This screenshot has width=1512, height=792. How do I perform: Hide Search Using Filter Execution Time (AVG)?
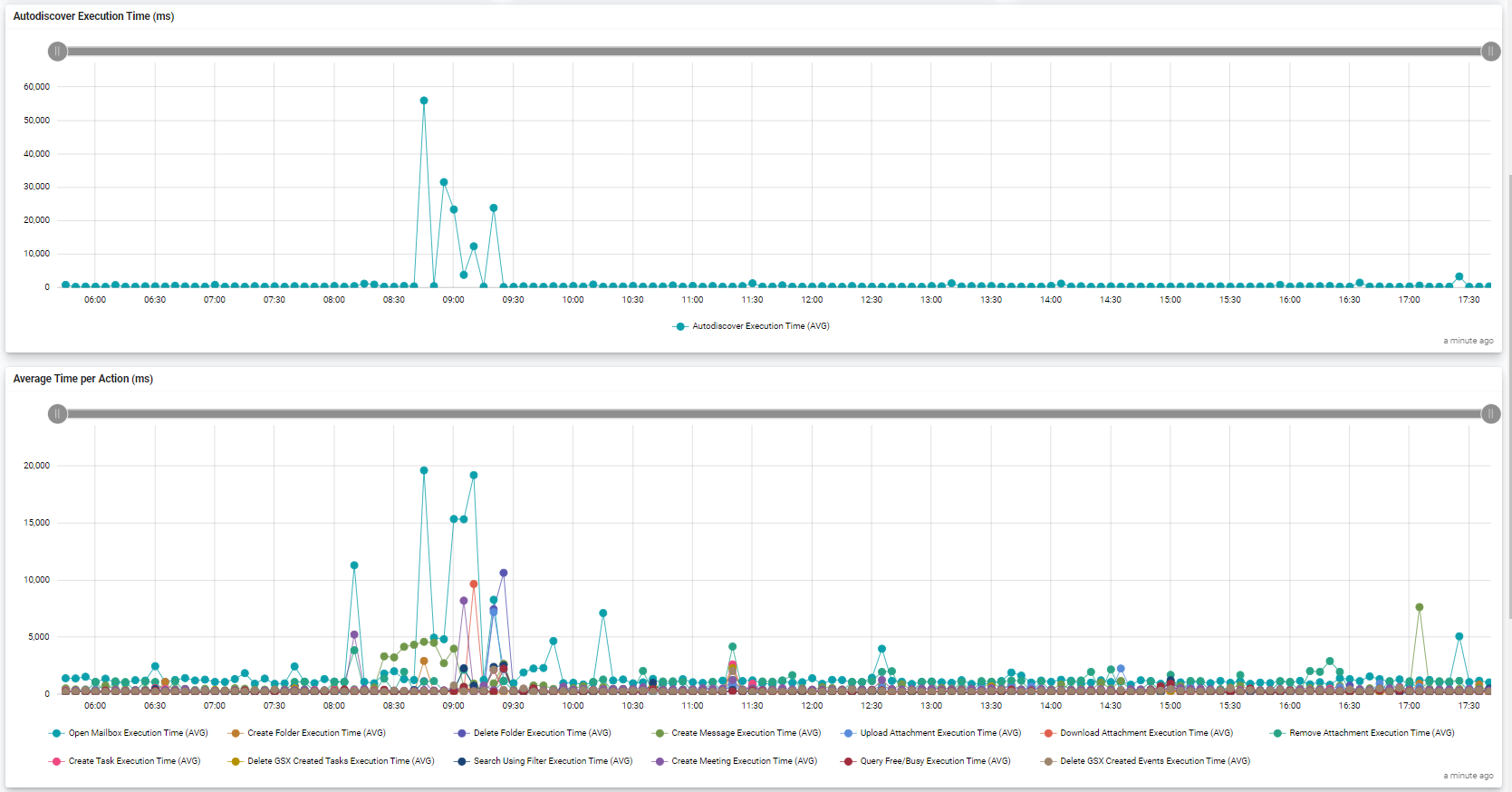(x=543, y=761)
